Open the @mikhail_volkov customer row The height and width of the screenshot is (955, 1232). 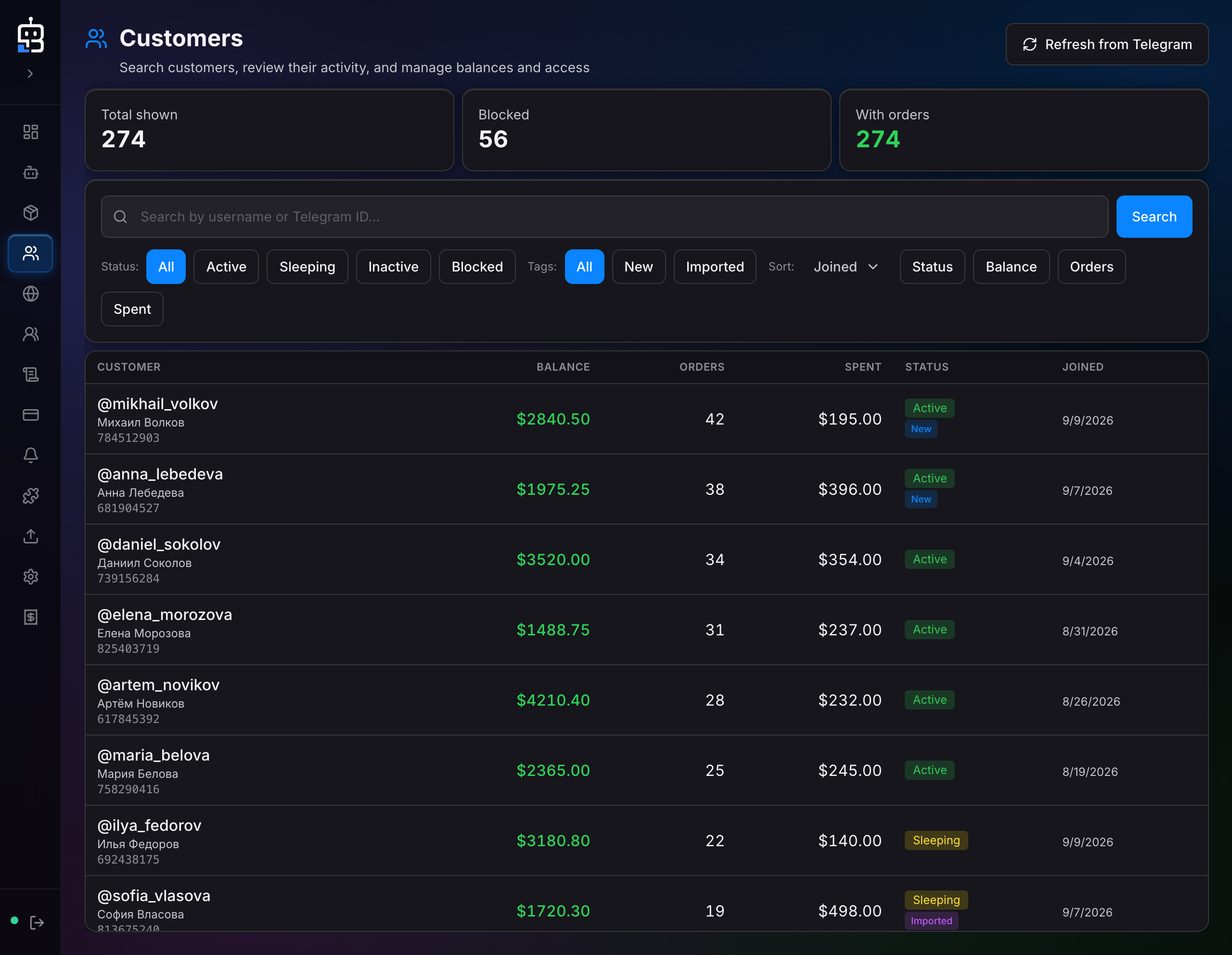pos(646,419)
